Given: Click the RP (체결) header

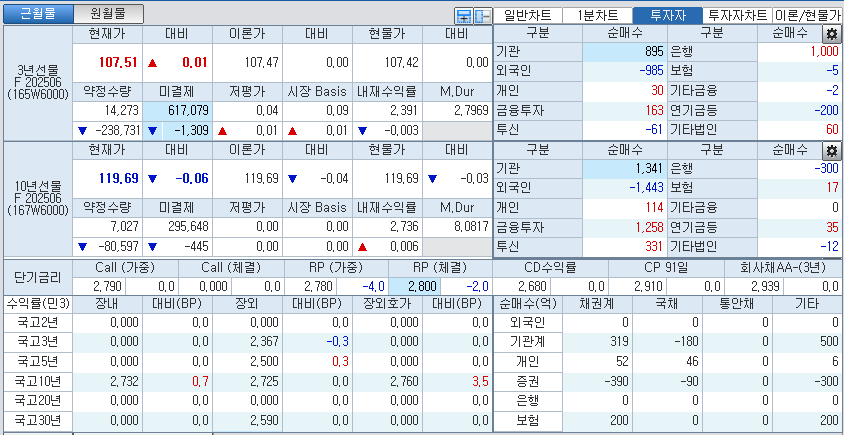Looking at the screenshot, I should (x=440, y=268).
